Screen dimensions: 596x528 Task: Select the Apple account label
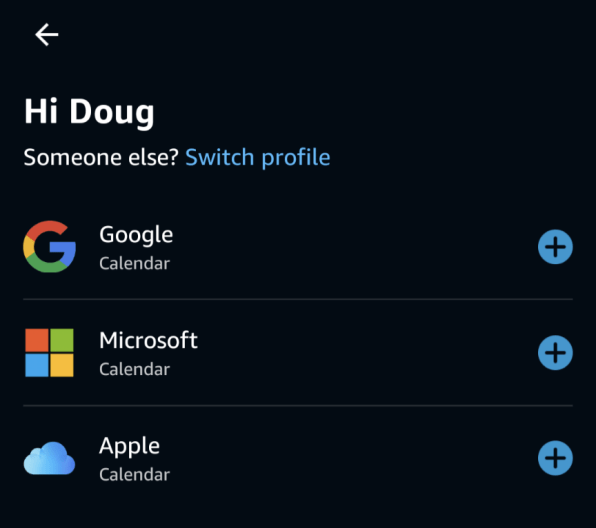pyautogui.click(x=129, y=446)
